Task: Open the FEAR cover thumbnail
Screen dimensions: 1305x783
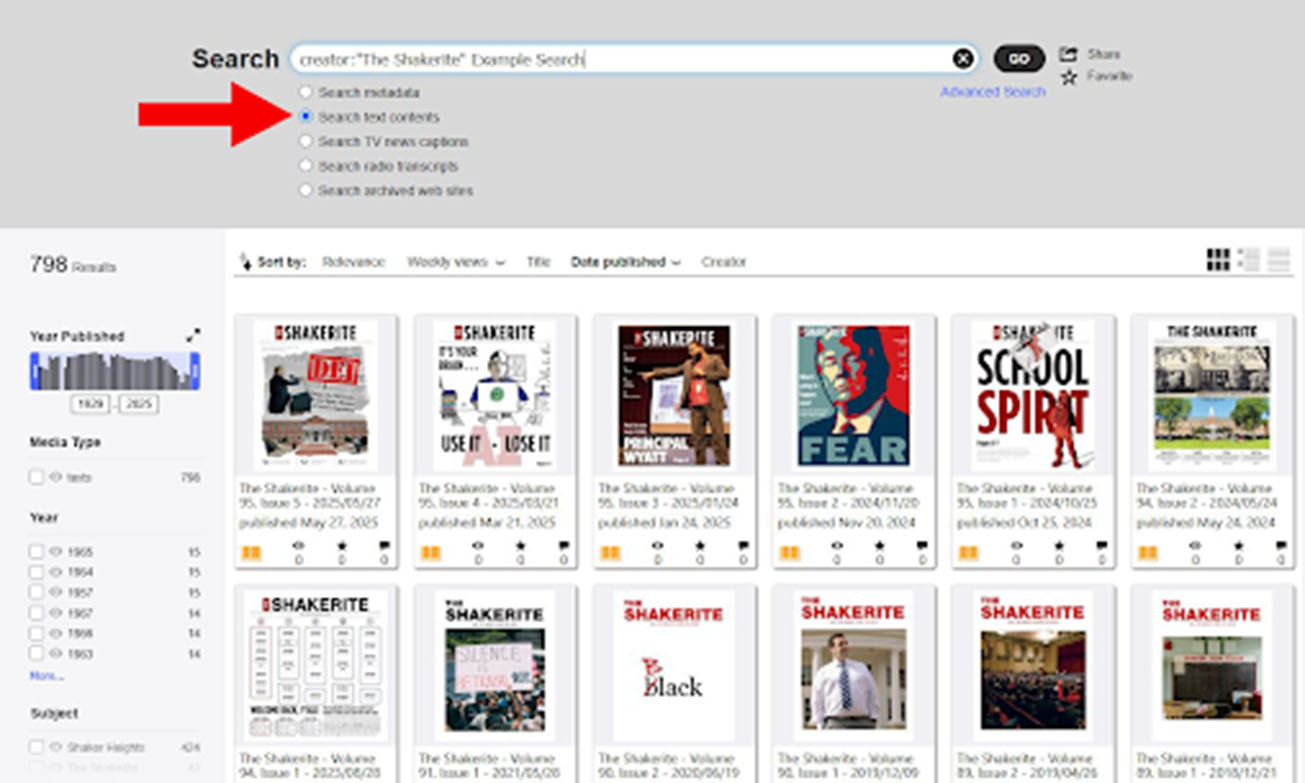Action: [x=854, y=395]
